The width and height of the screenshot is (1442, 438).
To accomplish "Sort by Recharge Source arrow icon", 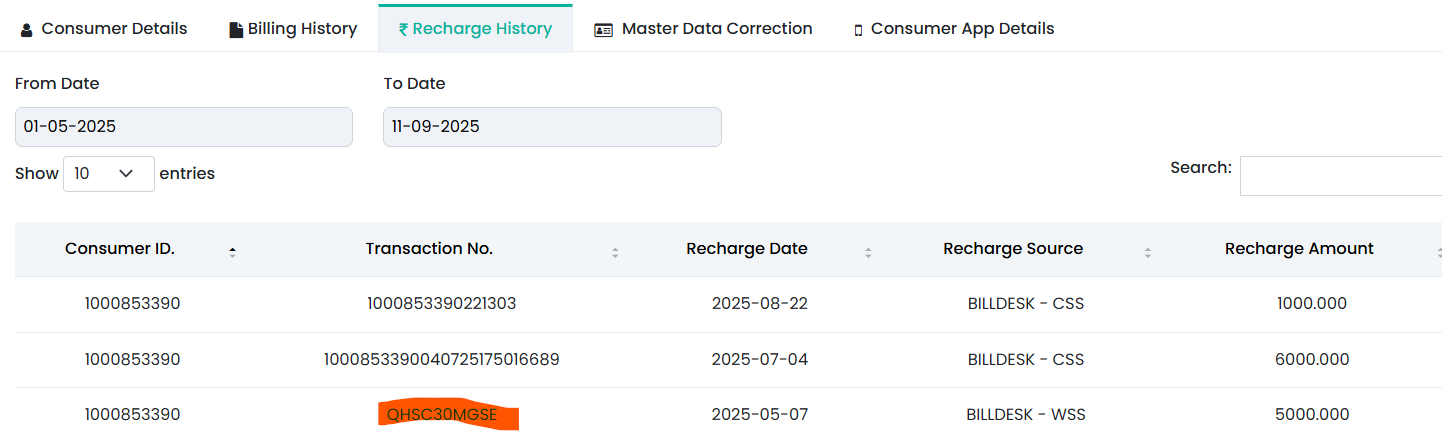I will (x=1147, y=252).
